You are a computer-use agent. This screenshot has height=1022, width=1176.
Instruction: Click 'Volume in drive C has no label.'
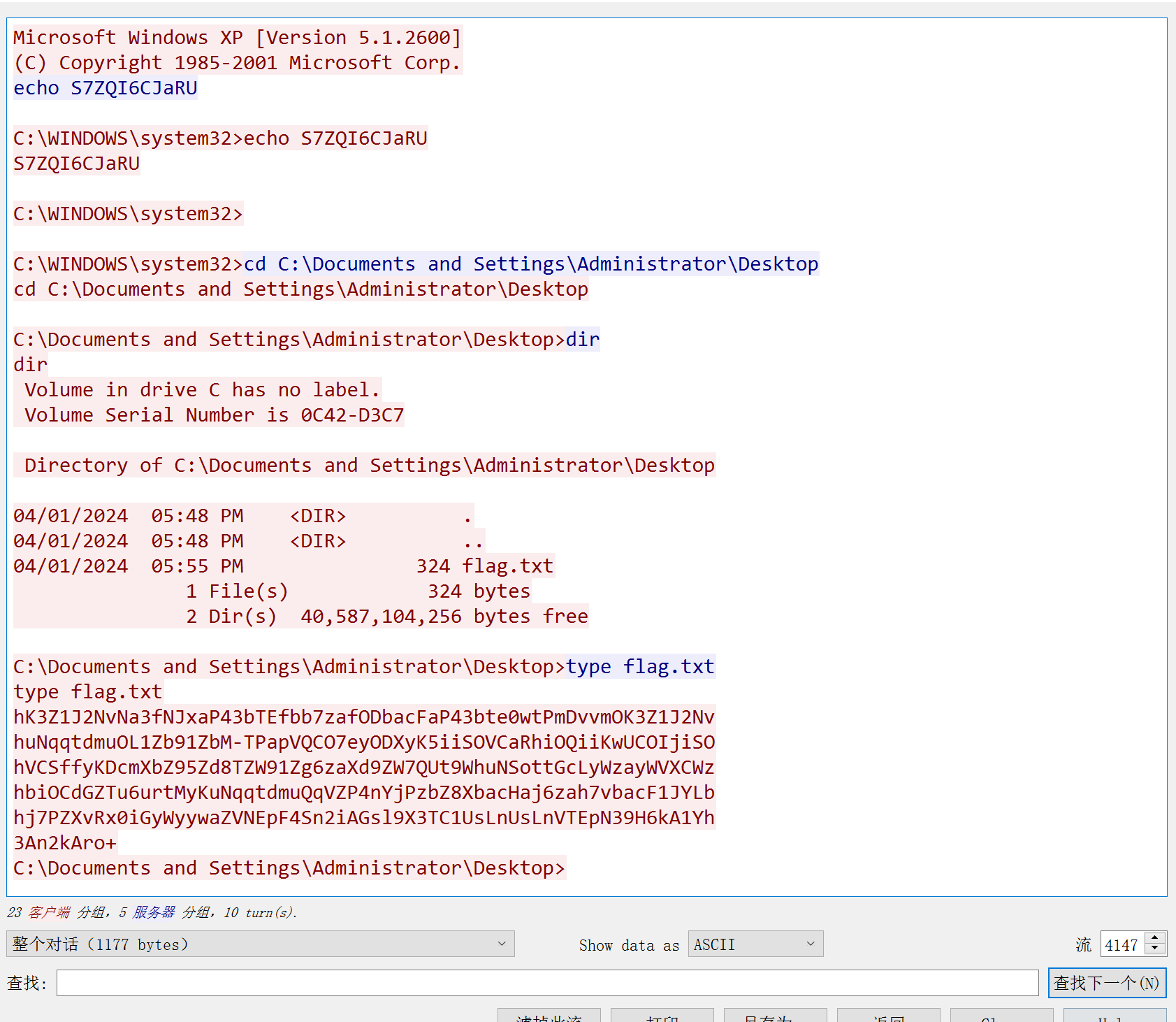[203, 389]
